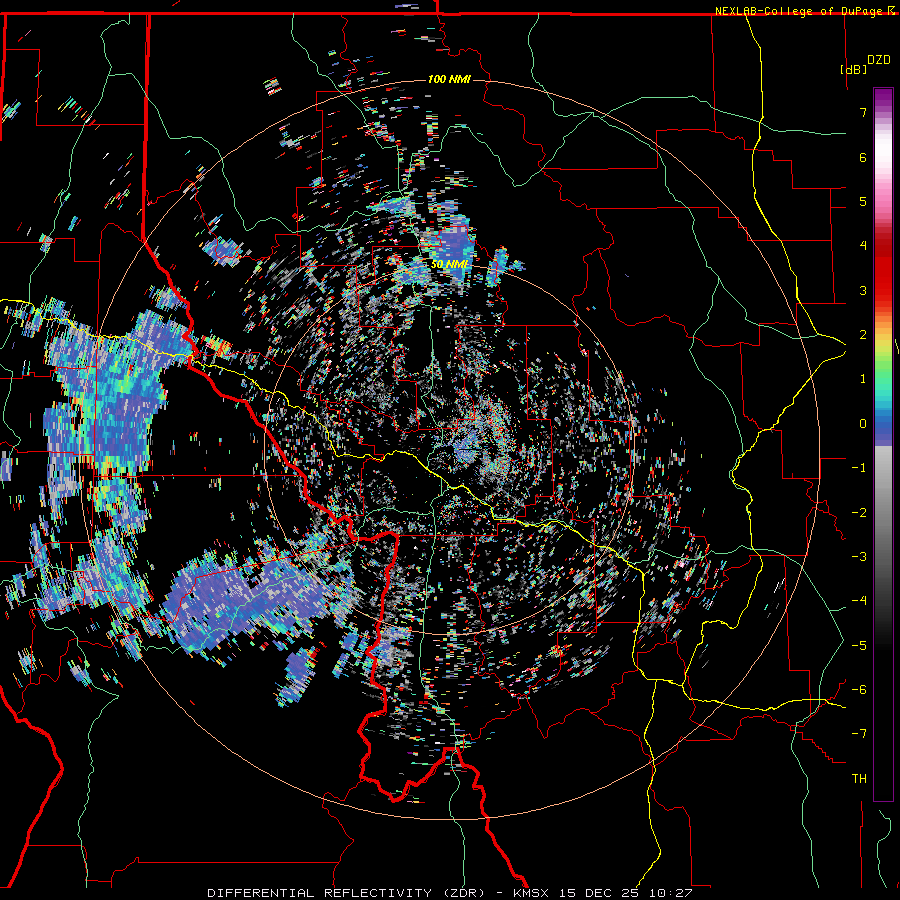Click the 'DZD' legend title
900x900 pixels.
pos(878,60)
